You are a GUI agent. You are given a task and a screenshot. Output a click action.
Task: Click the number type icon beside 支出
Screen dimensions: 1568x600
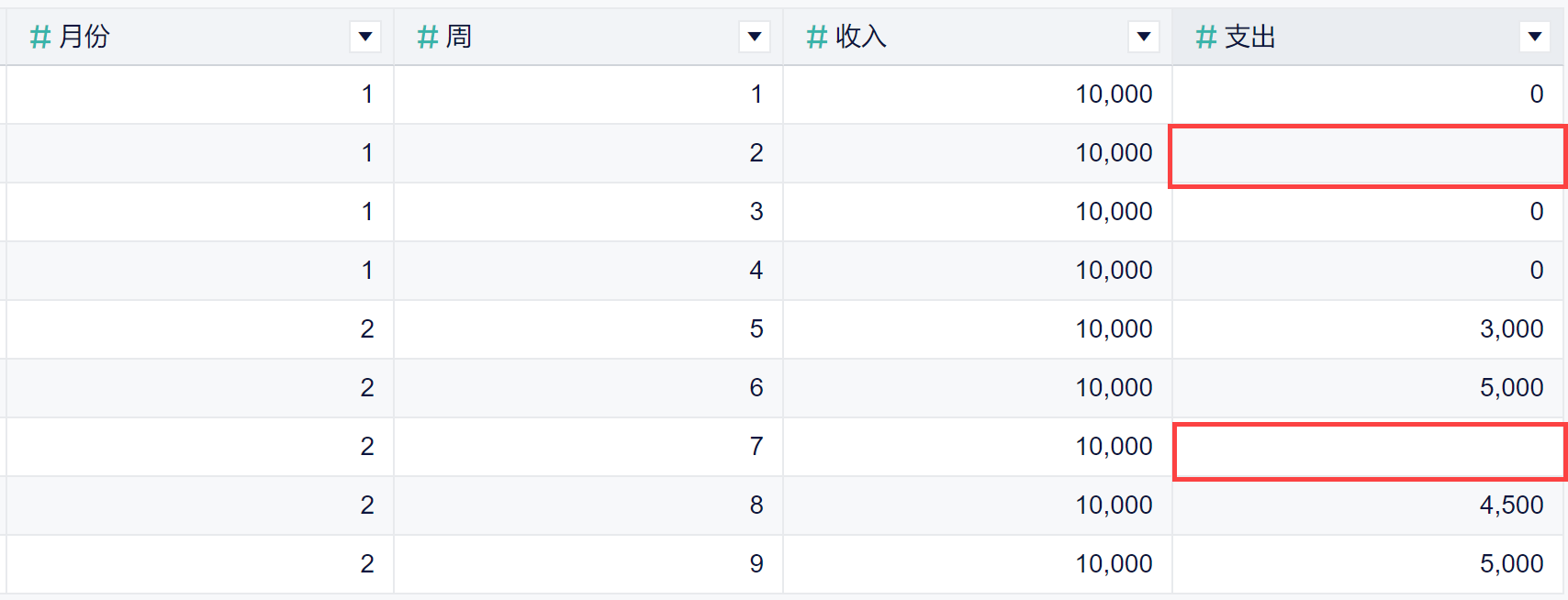click(x=1205, y=37)
